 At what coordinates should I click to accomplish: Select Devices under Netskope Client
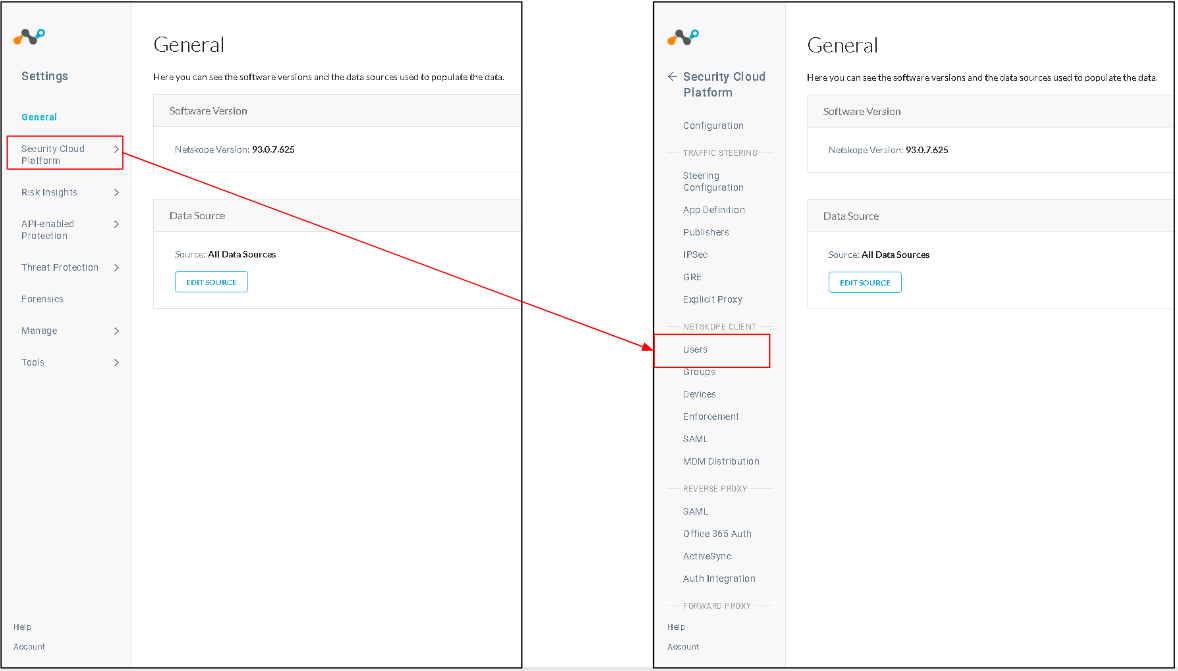[x=699, y=394]
